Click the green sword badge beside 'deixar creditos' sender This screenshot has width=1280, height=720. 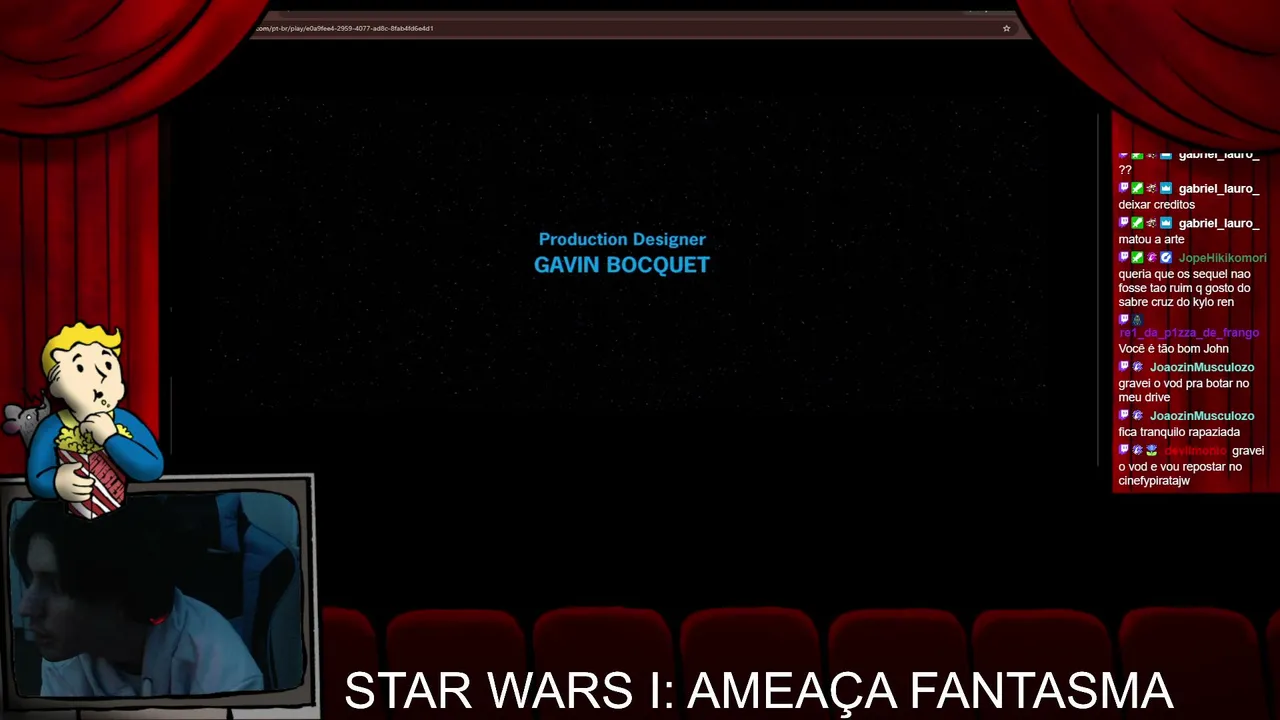coord(1137,188)
